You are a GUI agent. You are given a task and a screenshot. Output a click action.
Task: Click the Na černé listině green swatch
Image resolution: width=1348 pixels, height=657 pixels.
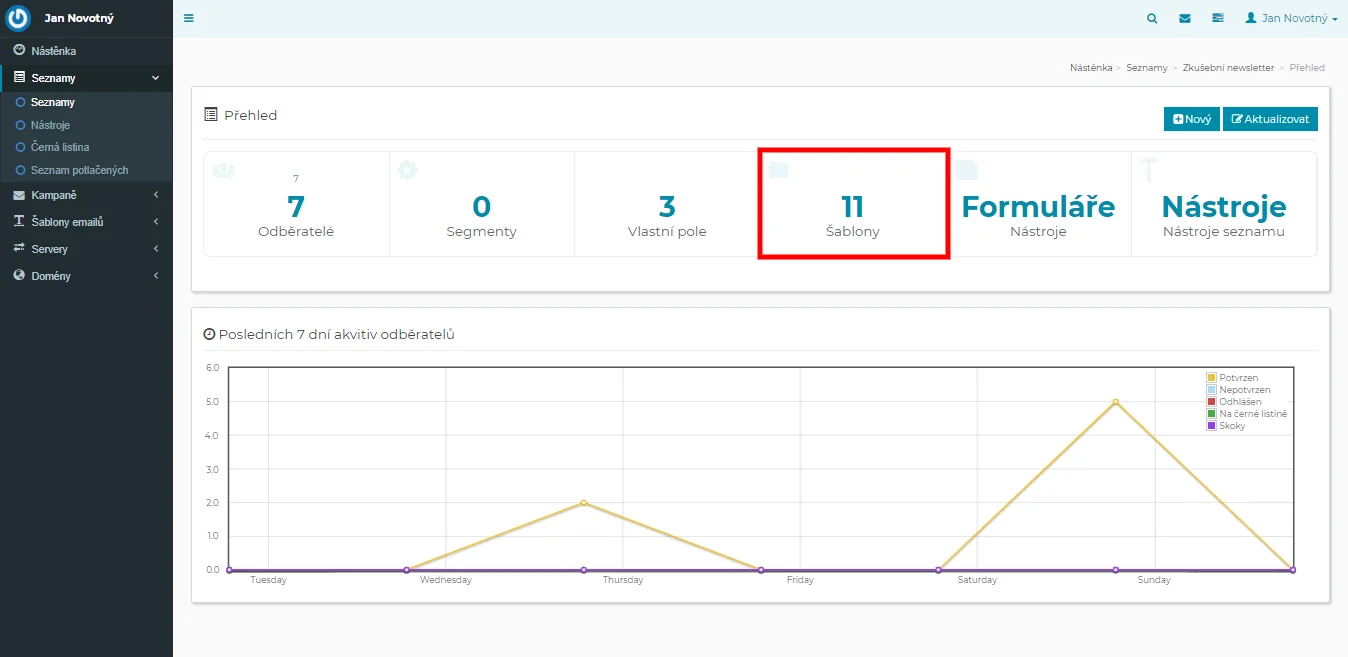(1212, 413)
